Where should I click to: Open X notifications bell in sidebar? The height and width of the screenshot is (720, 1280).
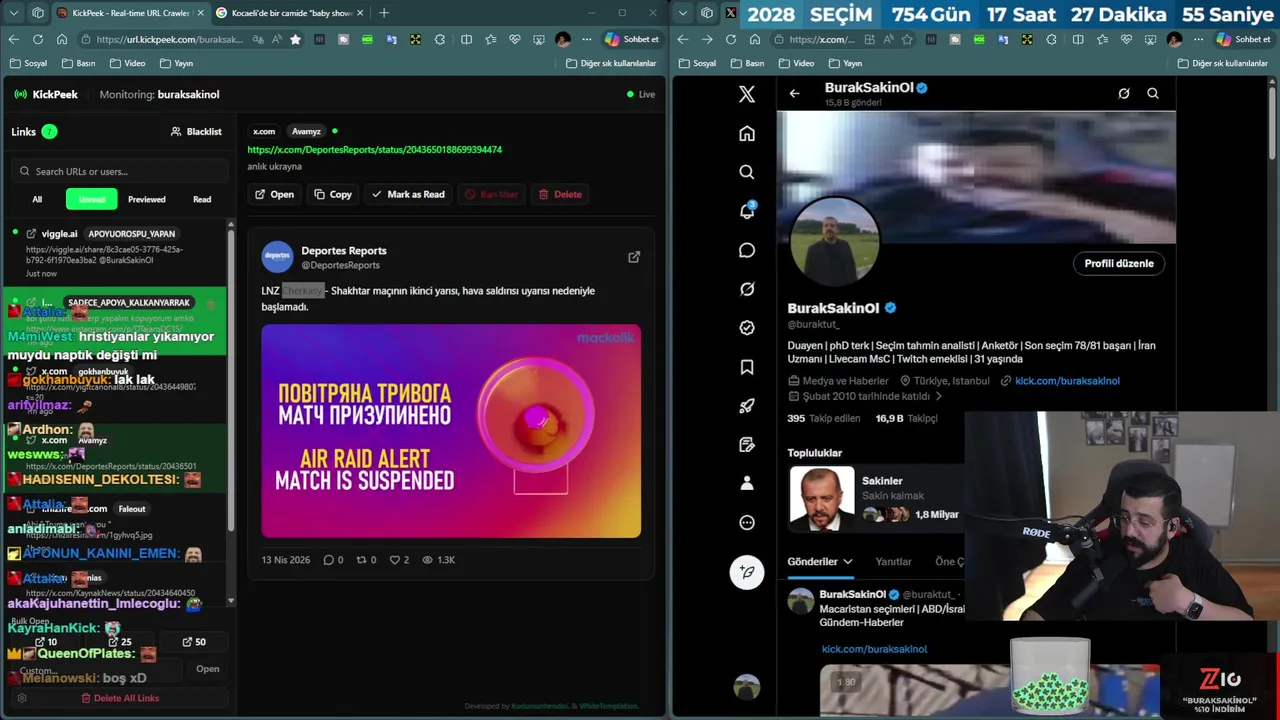coord(746,211)
